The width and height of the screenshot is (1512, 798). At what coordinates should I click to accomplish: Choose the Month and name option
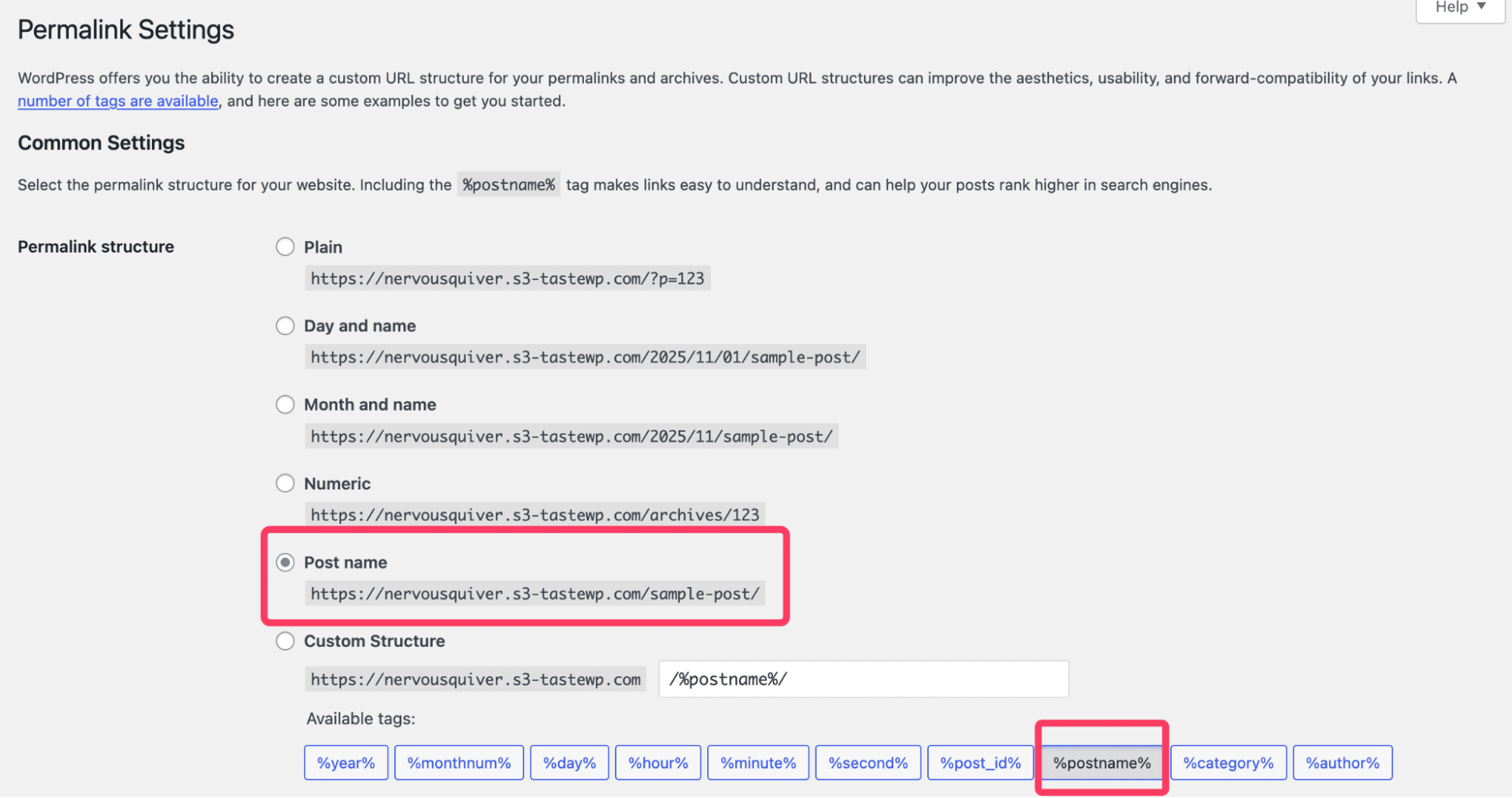click(x=285, y=405)
